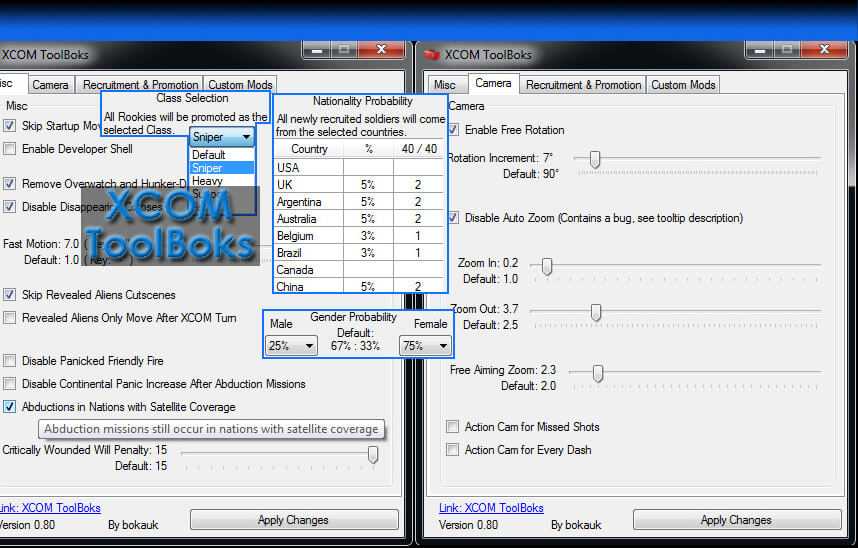Select the Camera tab in left window

click(50, 85)
